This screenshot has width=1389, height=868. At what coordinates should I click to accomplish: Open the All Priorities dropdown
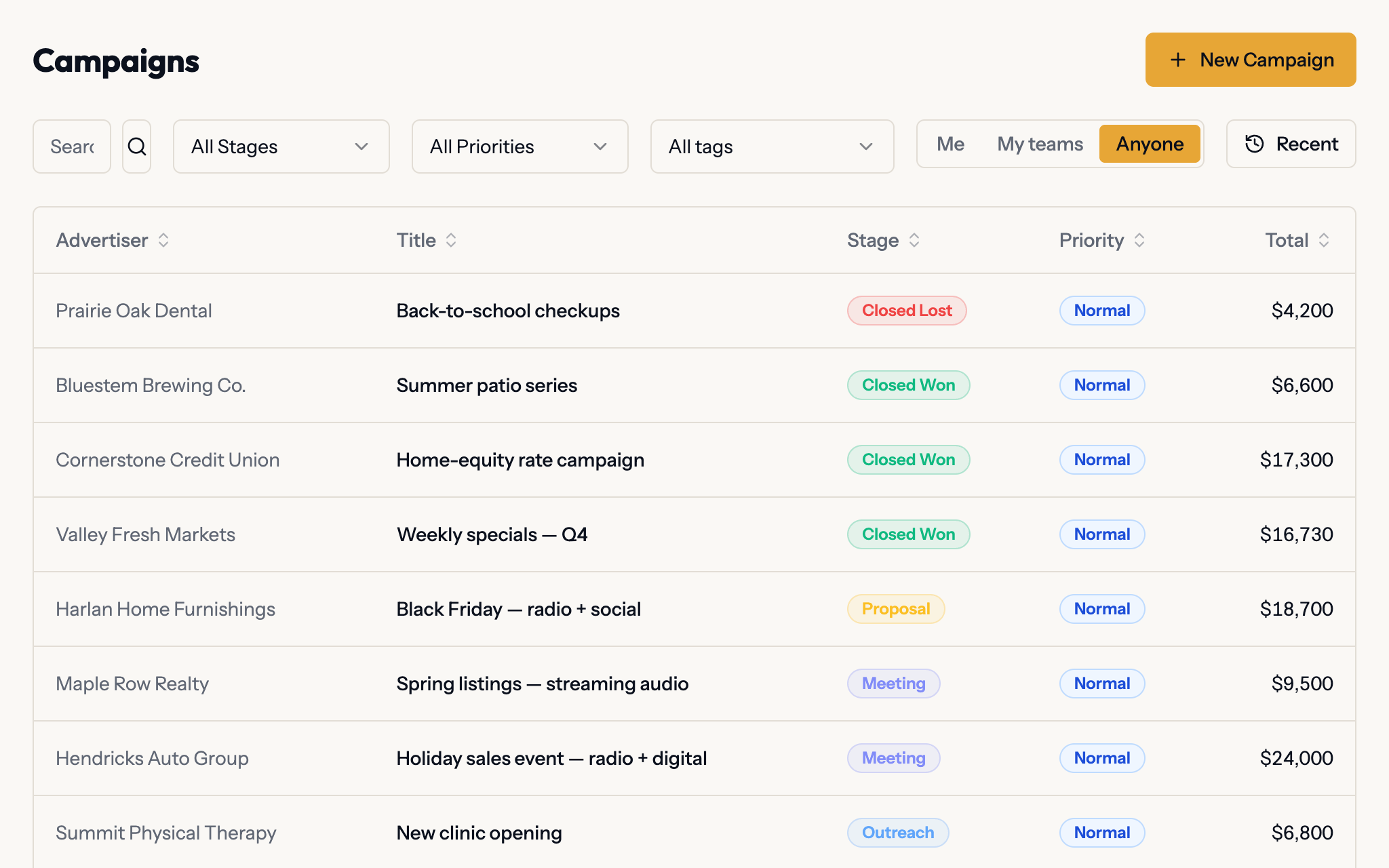coord(520,146)
